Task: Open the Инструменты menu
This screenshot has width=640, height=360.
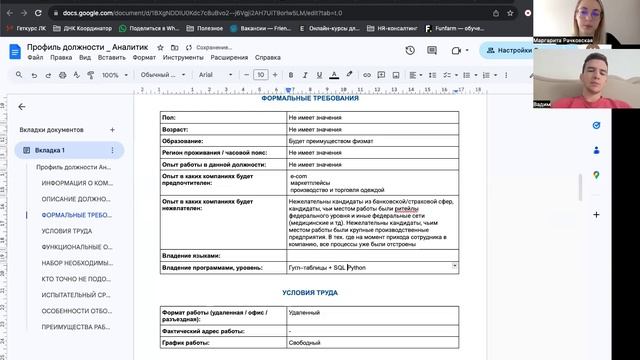Action: pyautogui.click(x=183, y=58)
